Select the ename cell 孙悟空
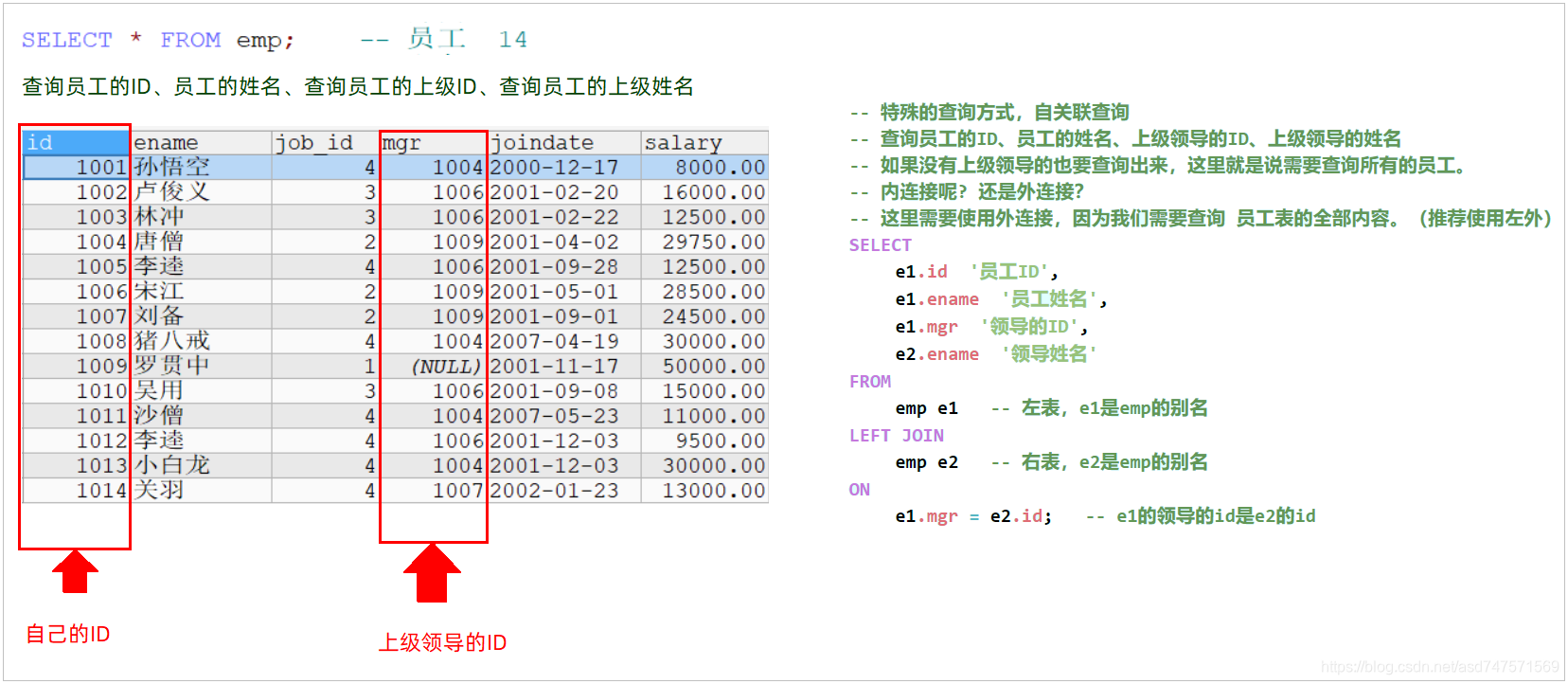The width and height of the screenshot is (1568, 684). tap(201, 168)
